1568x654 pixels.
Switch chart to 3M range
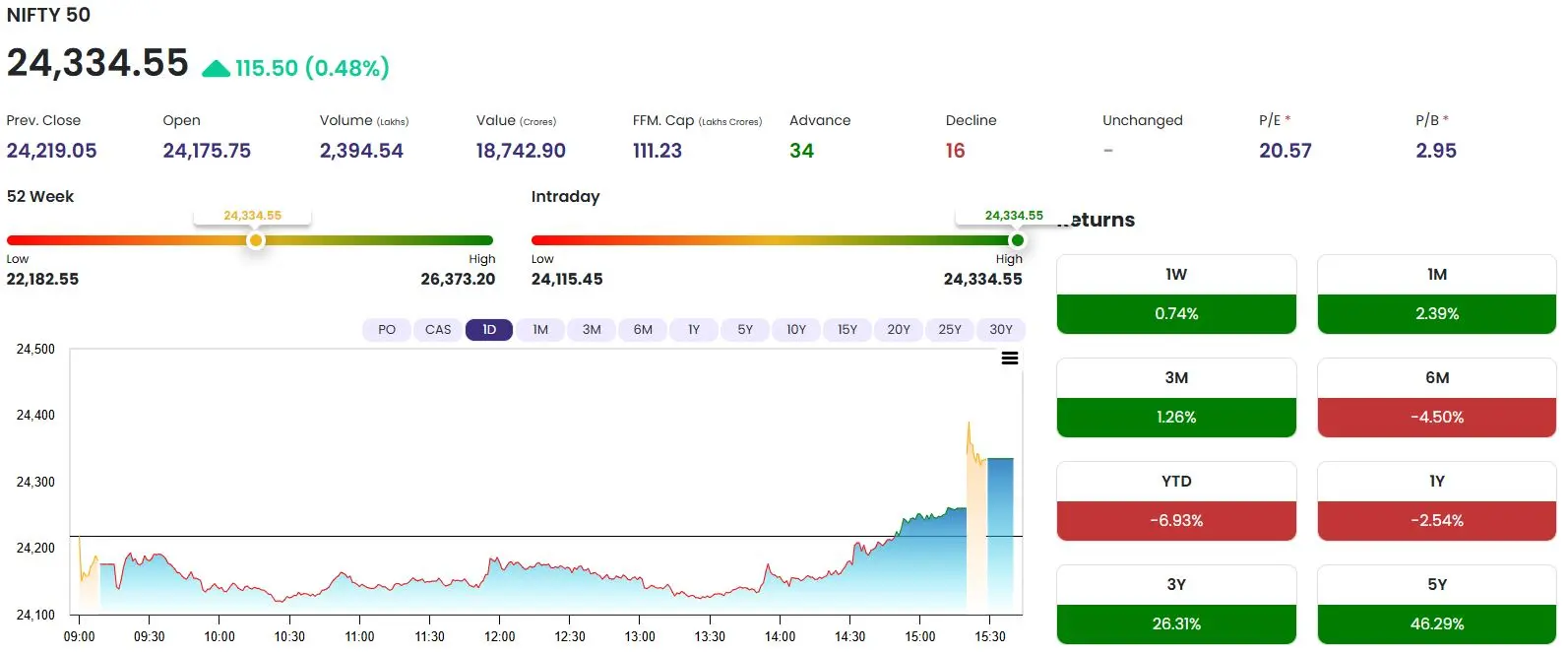click(592, 330)
